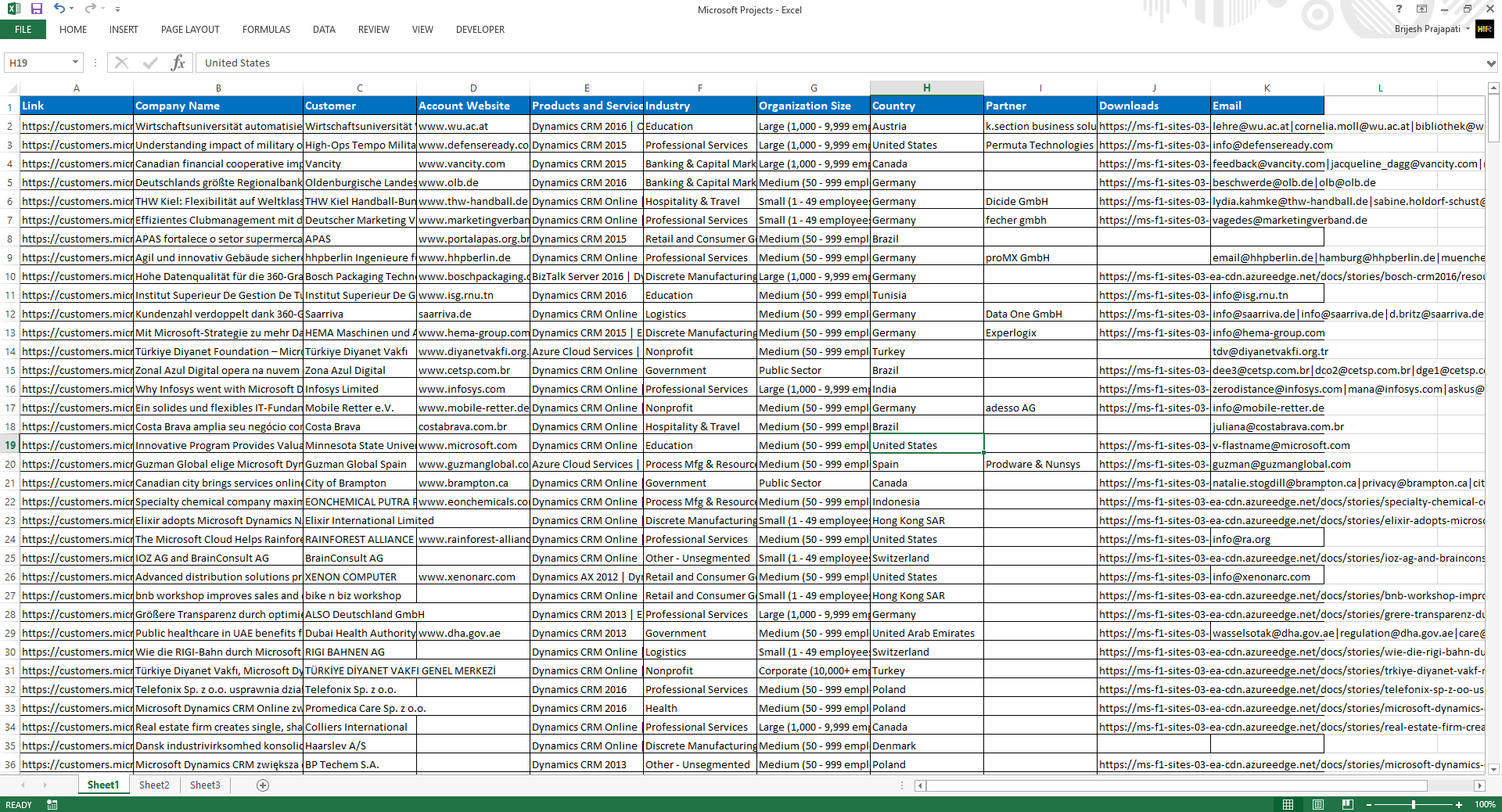
Task: Switch to the Sheet2 tab
Action: pyautogui.click(x=154, y=785)
